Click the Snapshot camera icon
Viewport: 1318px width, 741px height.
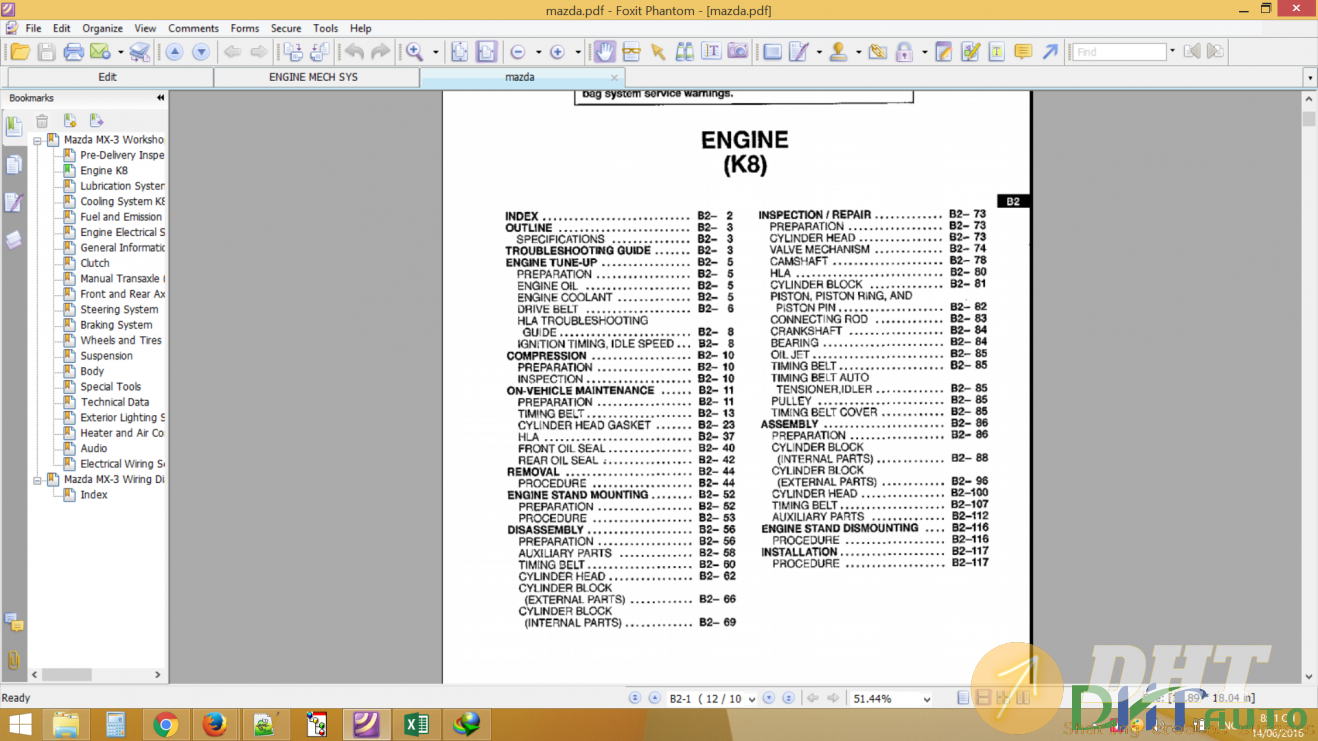(738, 52)
